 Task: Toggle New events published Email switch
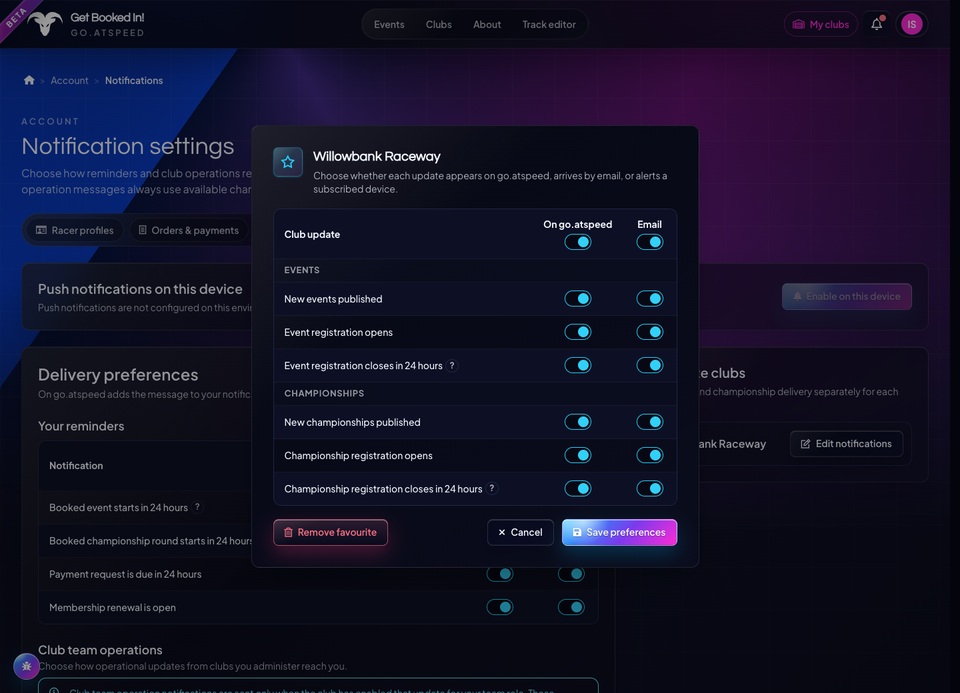[649, 299]
